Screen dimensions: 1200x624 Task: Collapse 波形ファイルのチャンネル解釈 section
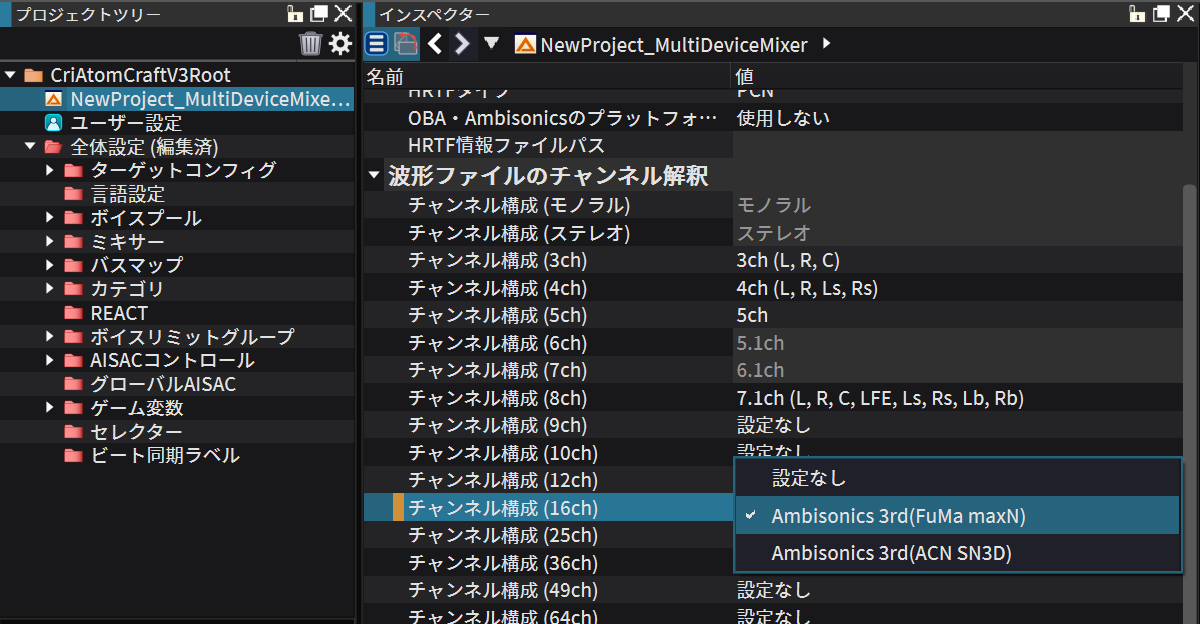[x=374, y=177]
